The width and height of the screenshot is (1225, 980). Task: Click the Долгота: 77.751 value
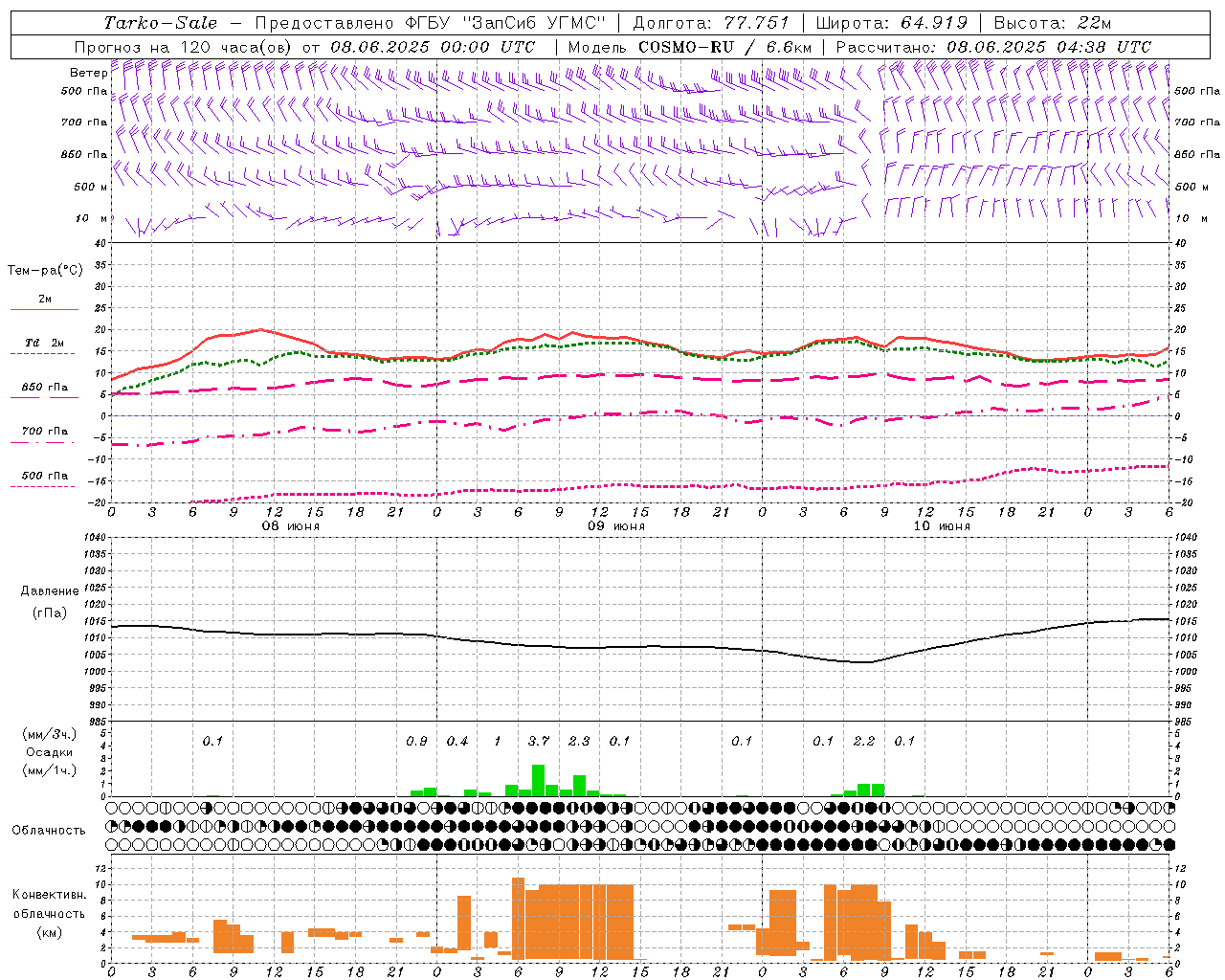[711, 23]
